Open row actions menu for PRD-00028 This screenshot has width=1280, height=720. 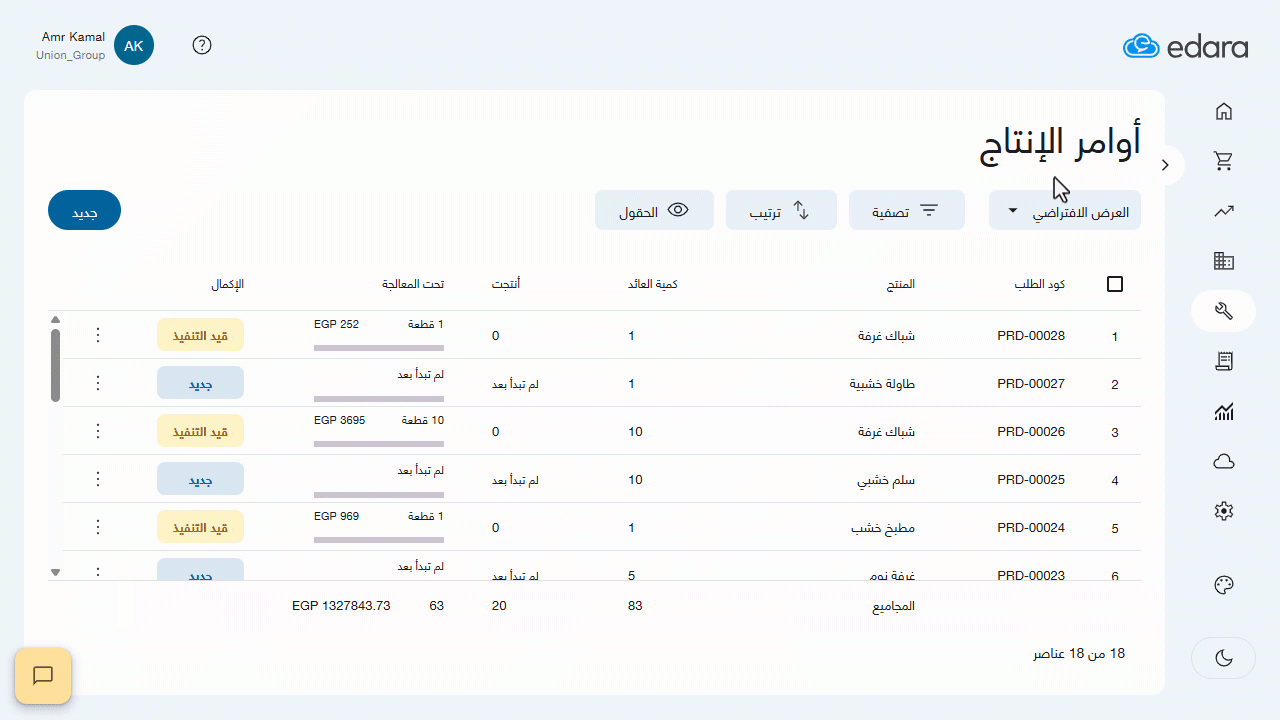click(98, 335)
